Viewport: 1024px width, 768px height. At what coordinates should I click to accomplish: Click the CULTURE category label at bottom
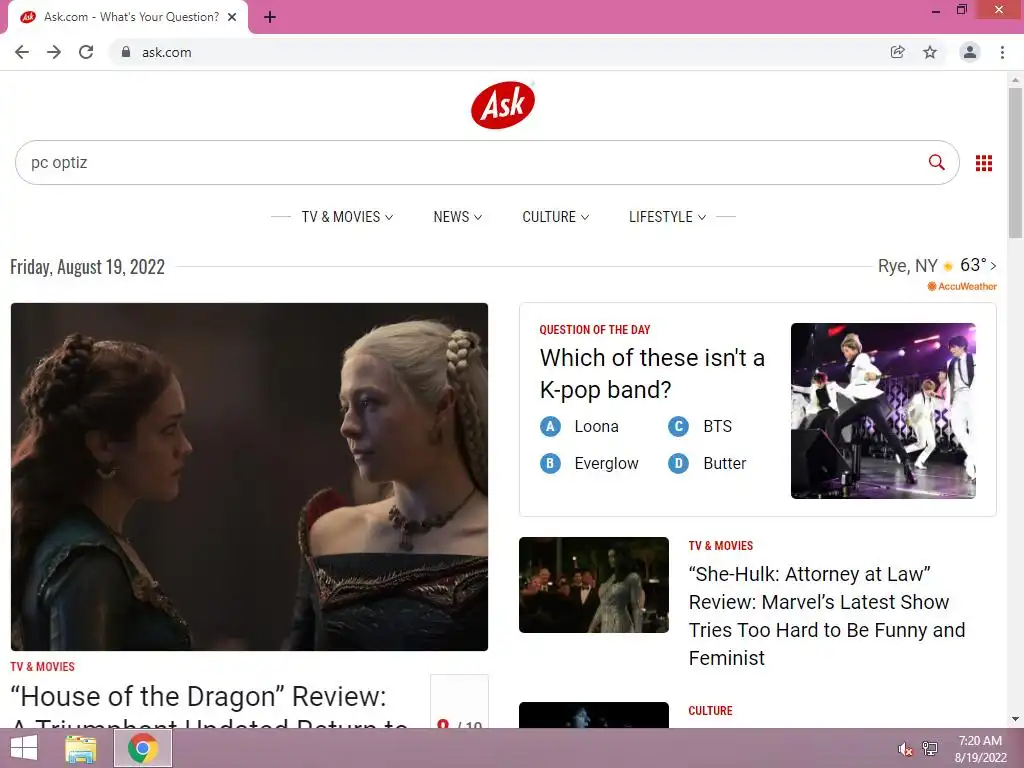(711, 711)
